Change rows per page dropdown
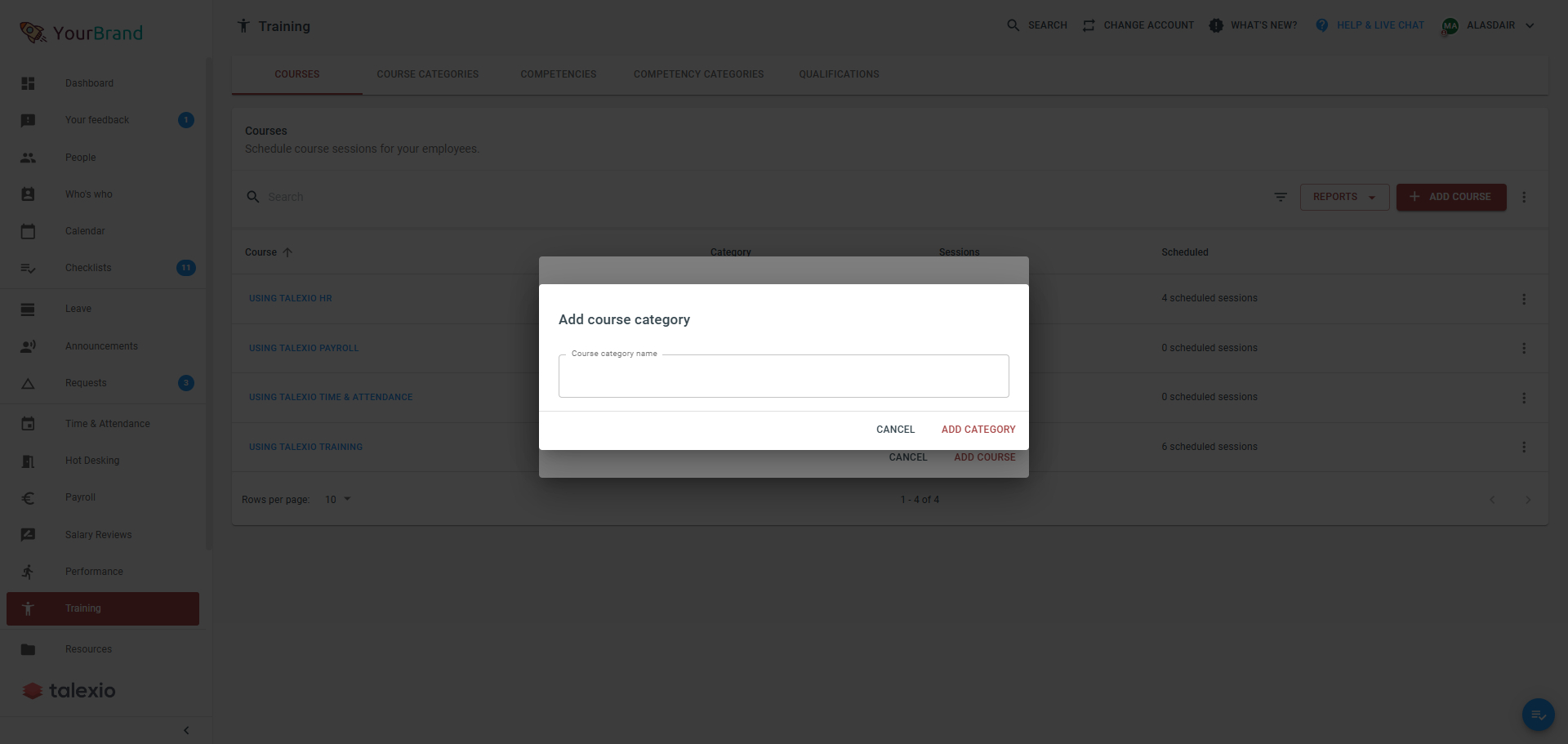The height and width of the screenshot is (744, 1568). pos(338,499)
